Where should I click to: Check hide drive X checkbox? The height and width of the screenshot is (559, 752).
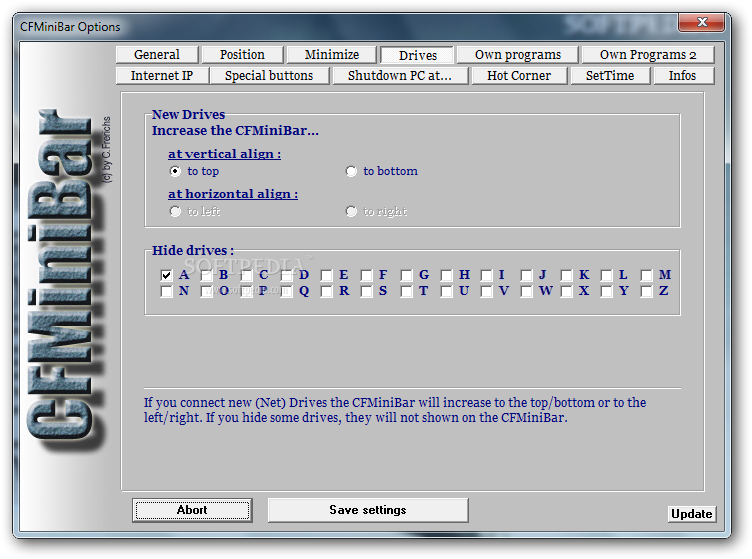click(566, 291)
